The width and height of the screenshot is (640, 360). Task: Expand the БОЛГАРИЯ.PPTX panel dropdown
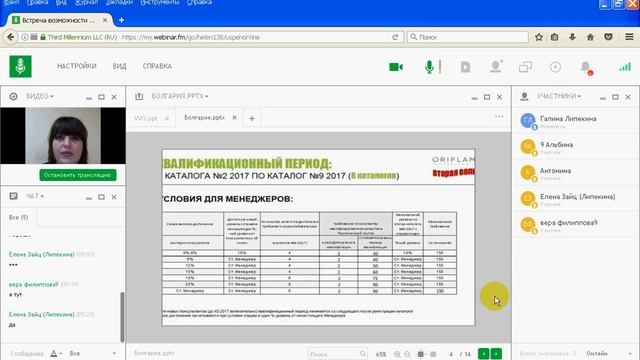click(180, 96)
